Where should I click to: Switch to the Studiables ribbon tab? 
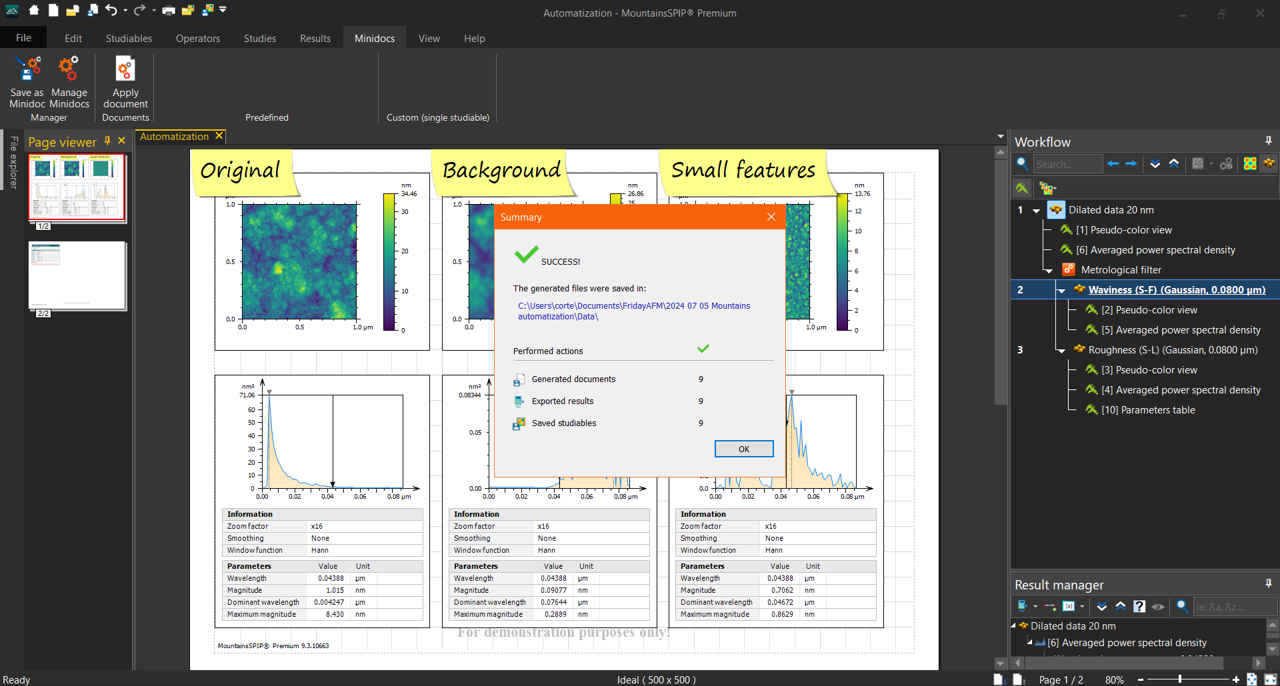click(x=129, y=38)
